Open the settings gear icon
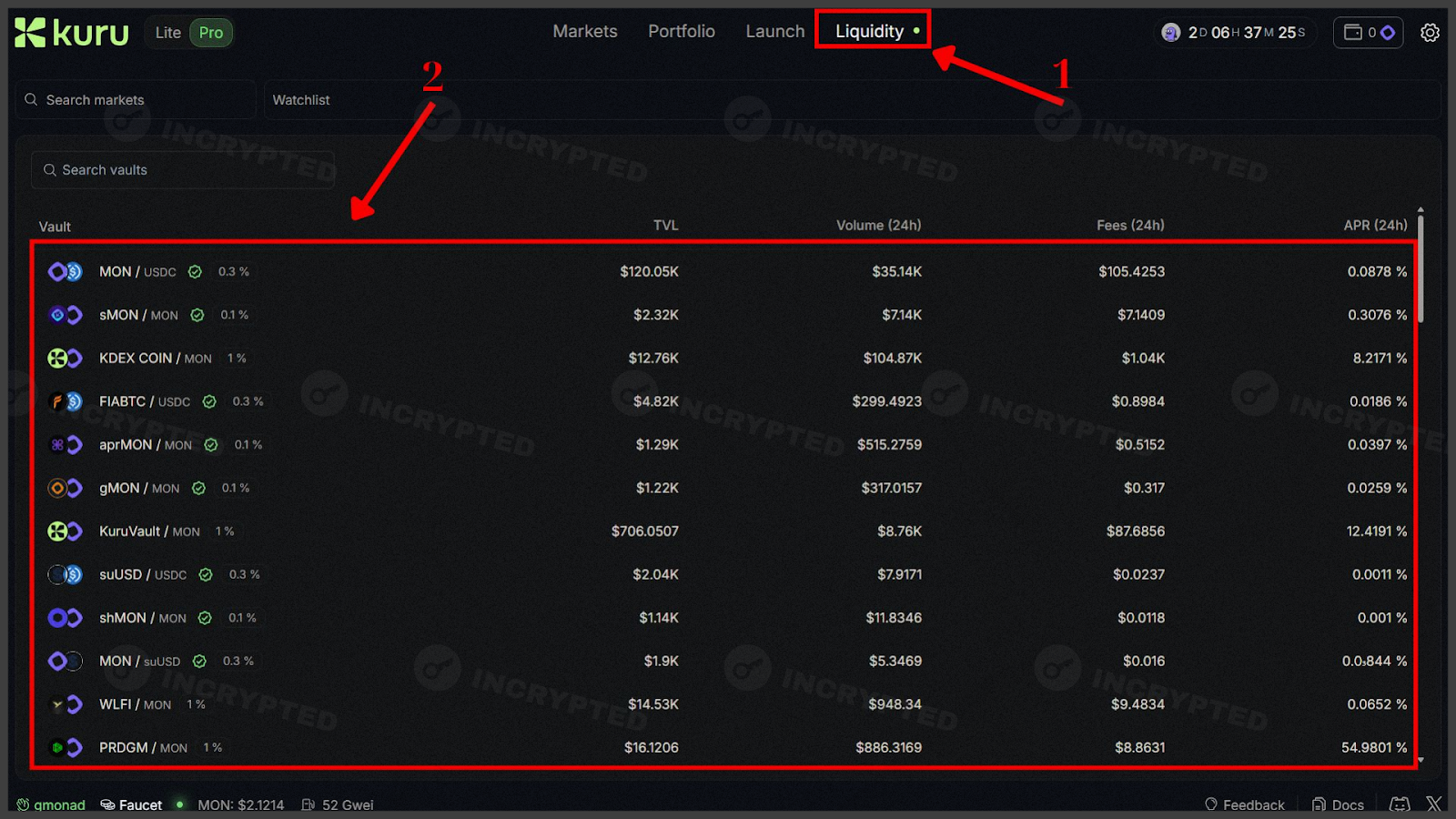Screen dimensions: 1456x819 1431,33
